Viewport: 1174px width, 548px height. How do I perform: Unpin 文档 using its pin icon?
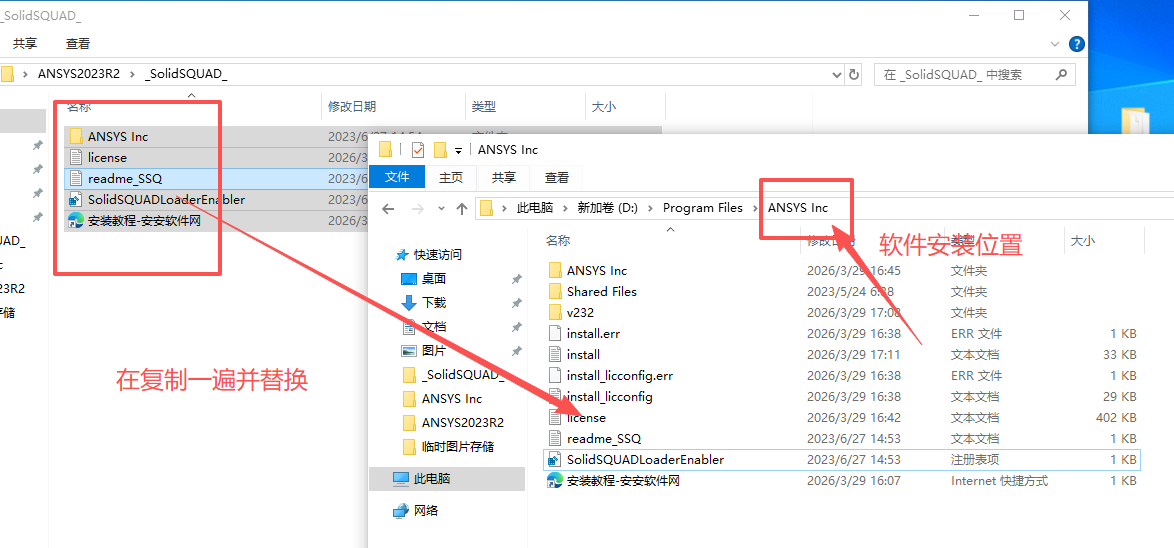[x=516, y=326]
